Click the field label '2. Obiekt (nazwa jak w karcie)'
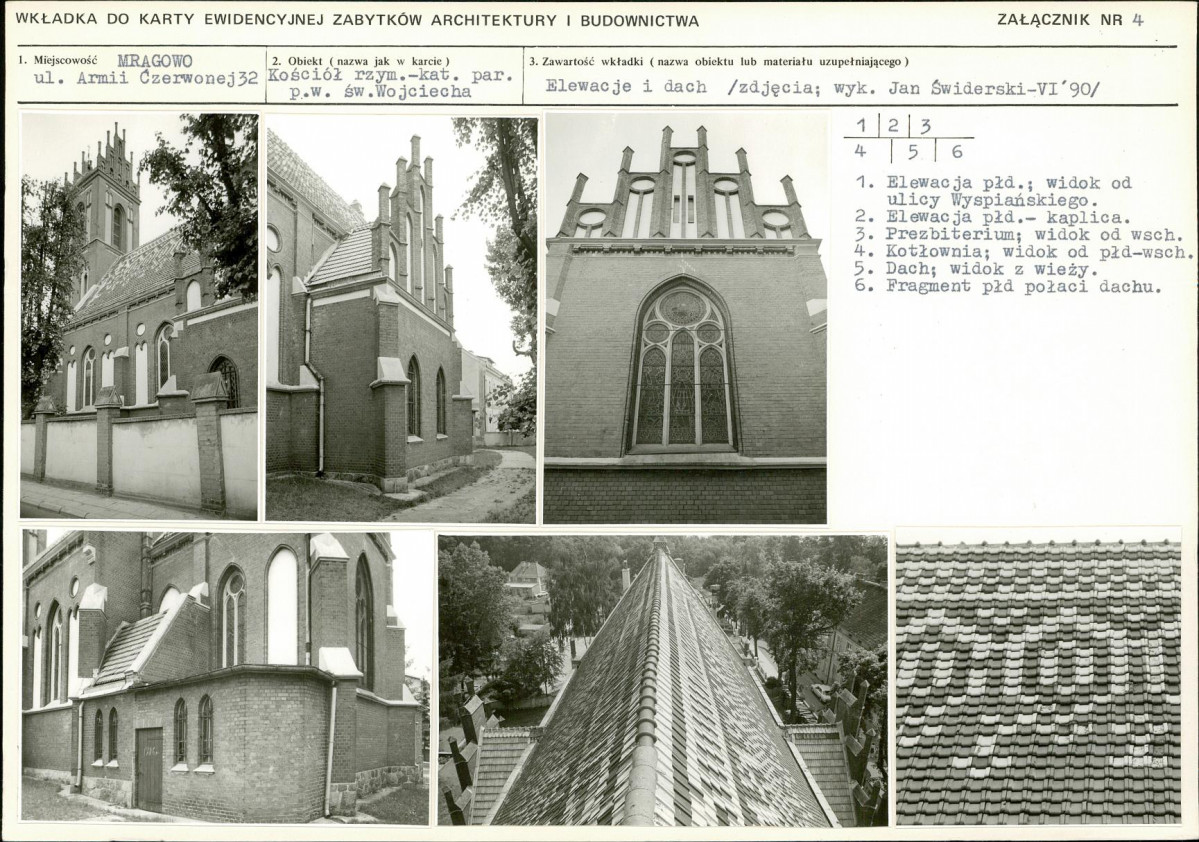The image size is (1199, 842). coord(361,61)
